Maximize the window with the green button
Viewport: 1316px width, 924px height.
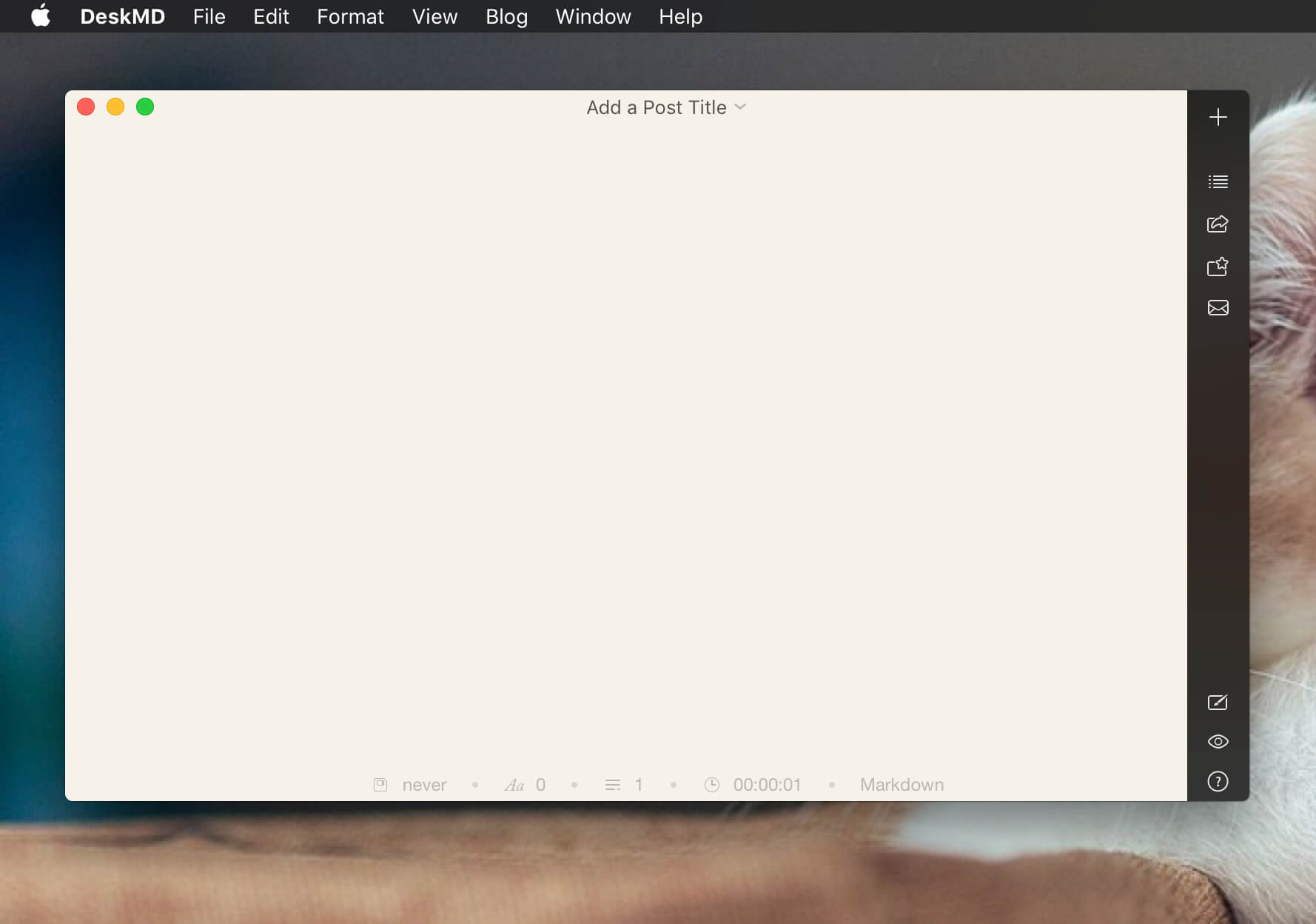pyautogui.click(x=145, y=107)
